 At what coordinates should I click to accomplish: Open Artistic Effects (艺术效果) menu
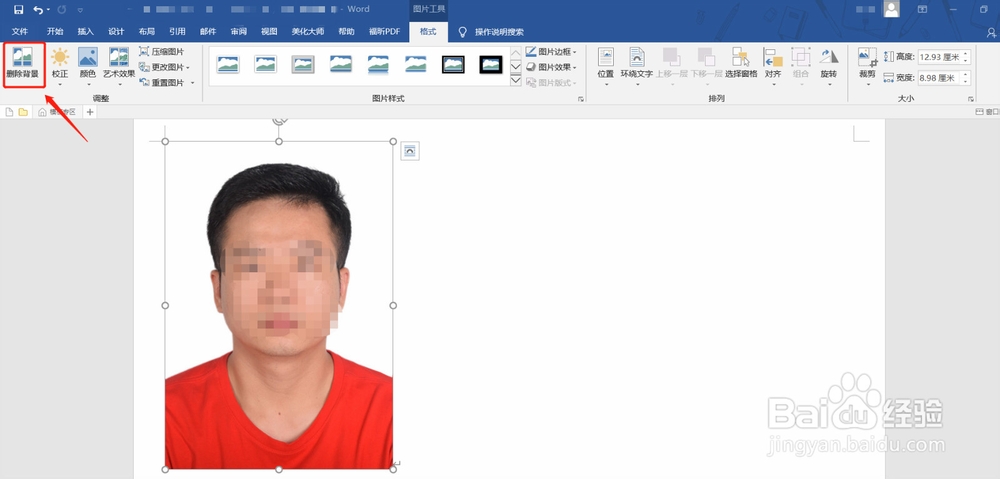click(119, 66)
